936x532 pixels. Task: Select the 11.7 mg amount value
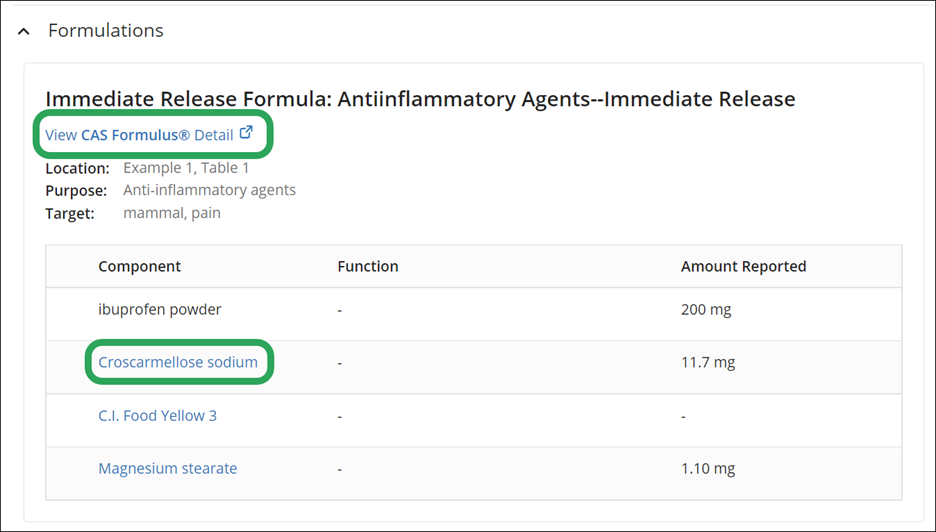click(708, 362)
